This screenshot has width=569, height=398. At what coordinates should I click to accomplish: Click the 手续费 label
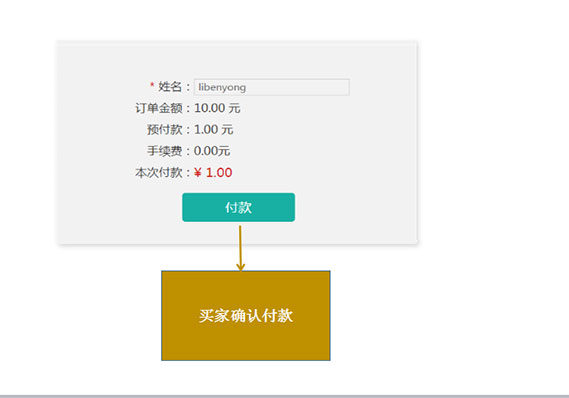coord(164,151)
